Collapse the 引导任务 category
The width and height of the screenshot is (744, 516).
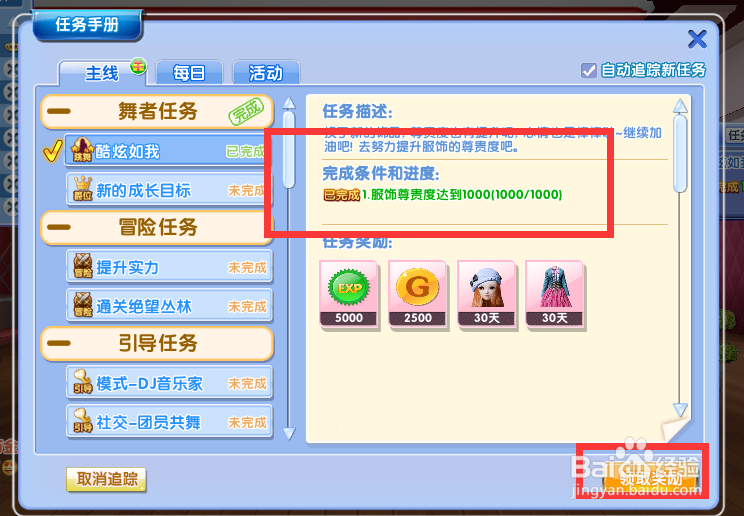59,343
